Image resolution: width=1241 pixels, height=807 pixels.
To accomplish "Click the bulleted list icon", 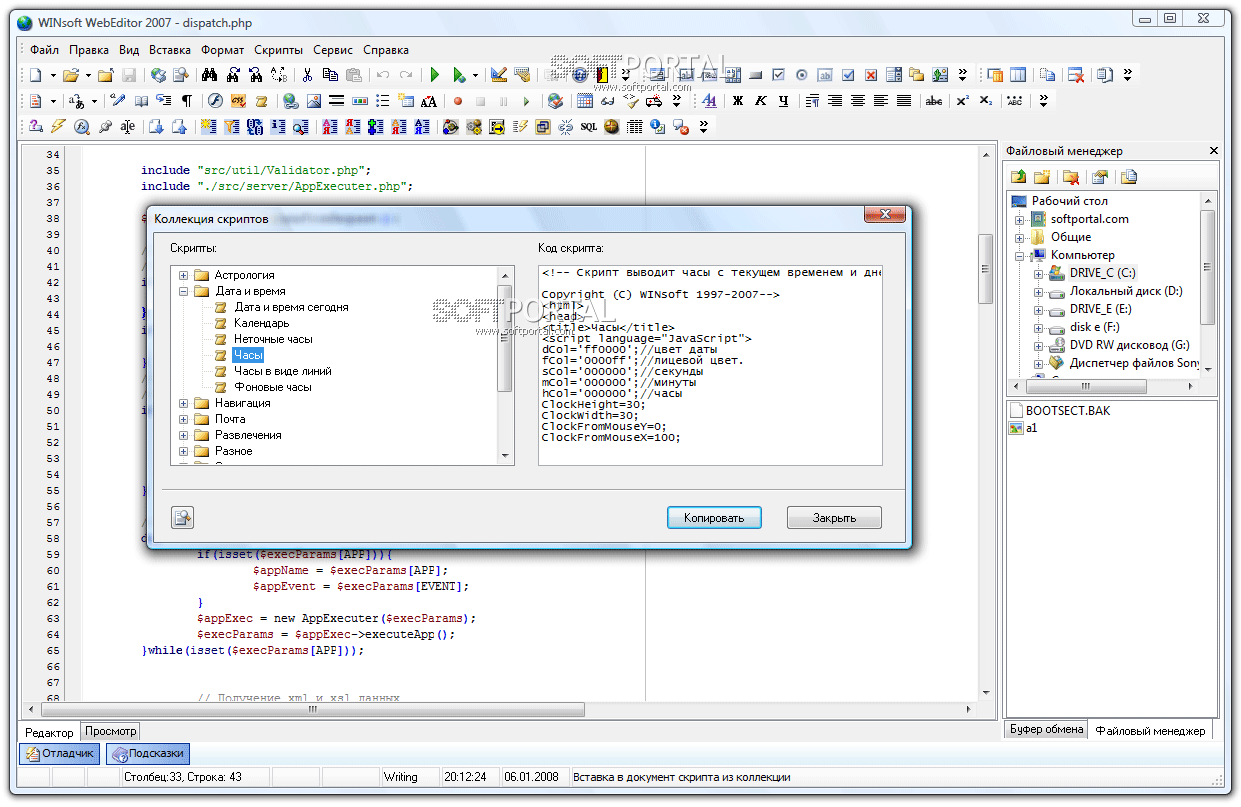I will pos(382,101).
